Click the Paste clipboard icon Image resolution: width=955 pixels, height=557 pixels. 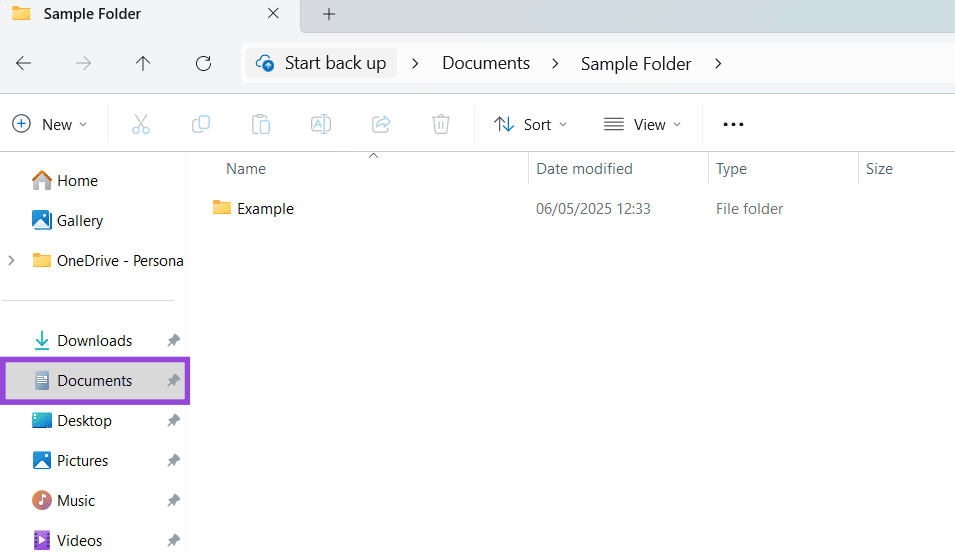pos(261,124)
